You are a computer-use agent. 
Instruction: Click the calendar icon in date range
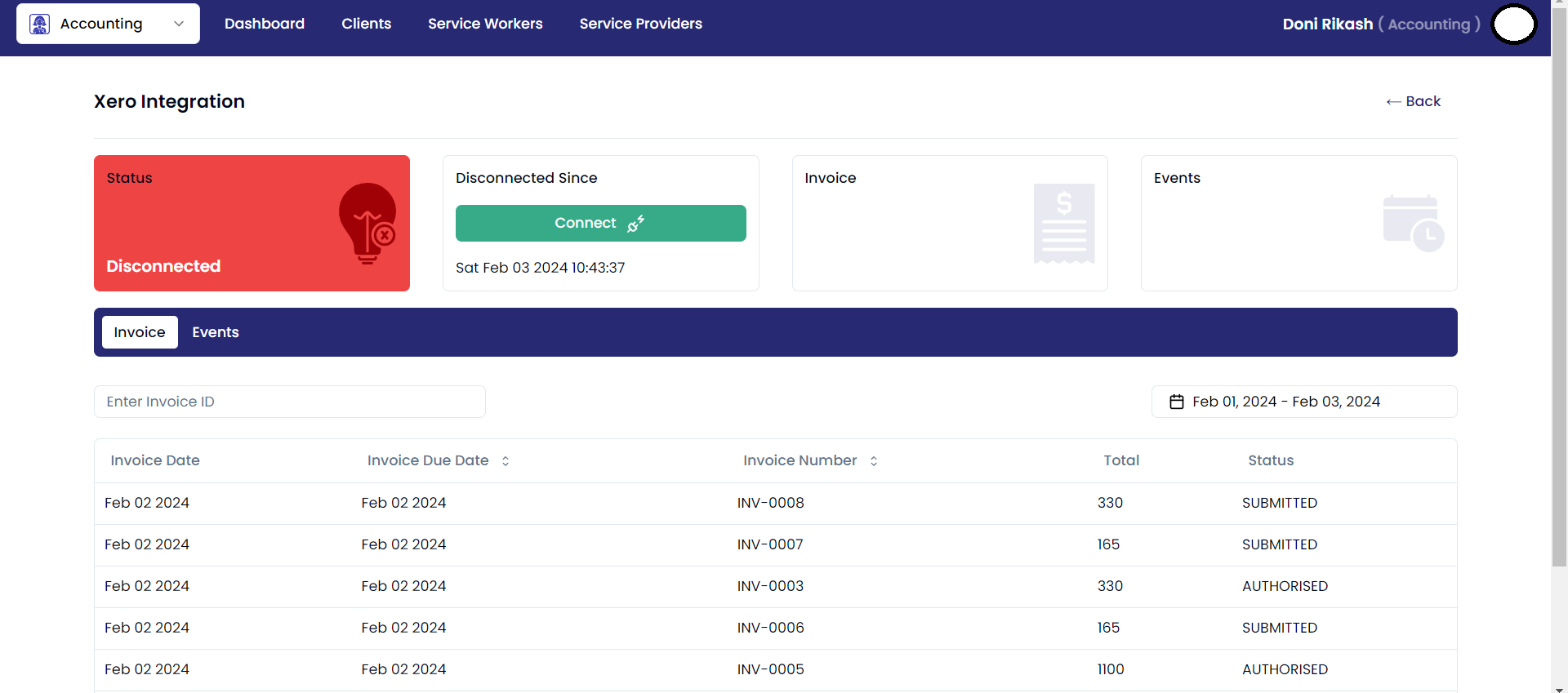(x=1176, y=402)
